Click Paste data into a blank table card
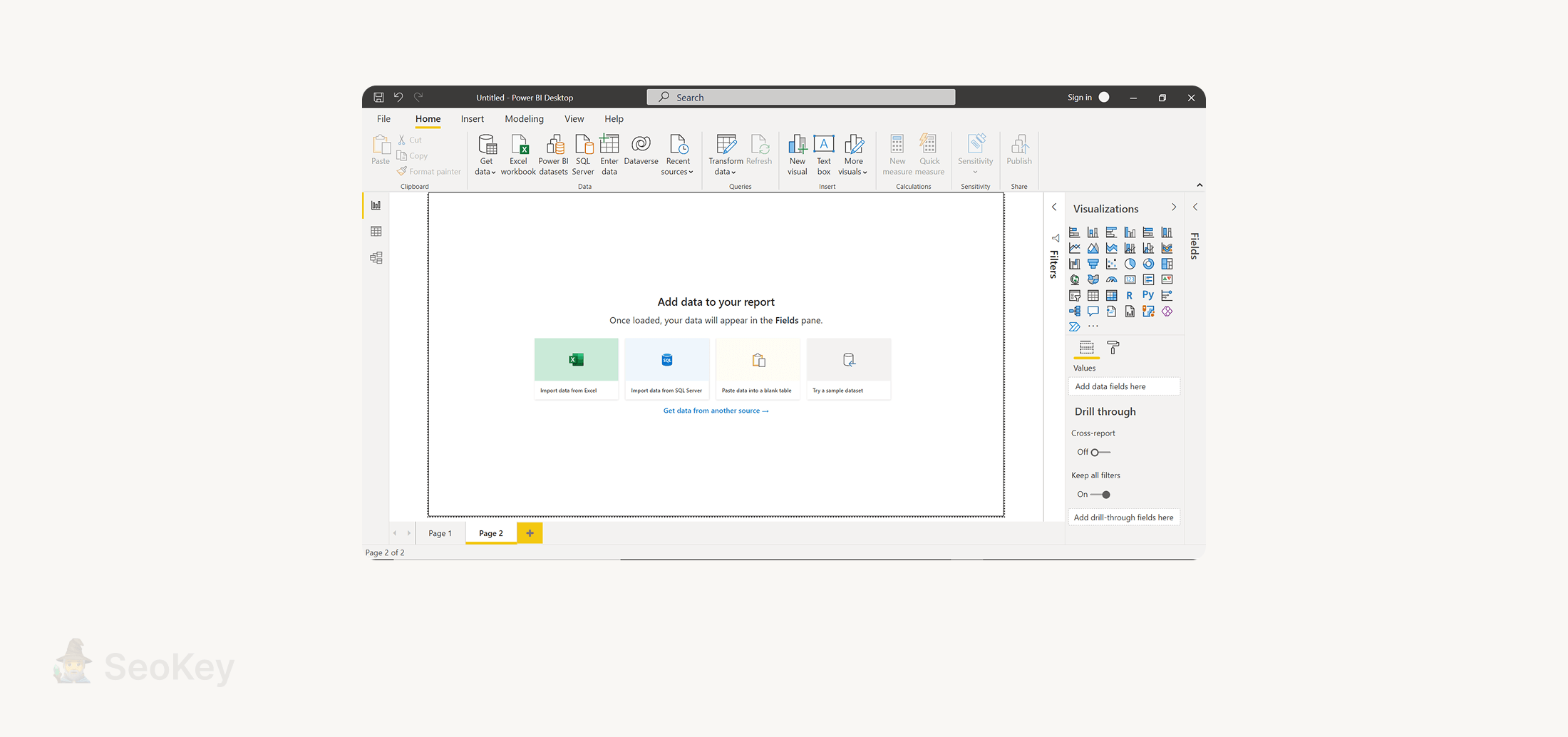The width and height of the screenshot is (1568, 737). point(757,368)
